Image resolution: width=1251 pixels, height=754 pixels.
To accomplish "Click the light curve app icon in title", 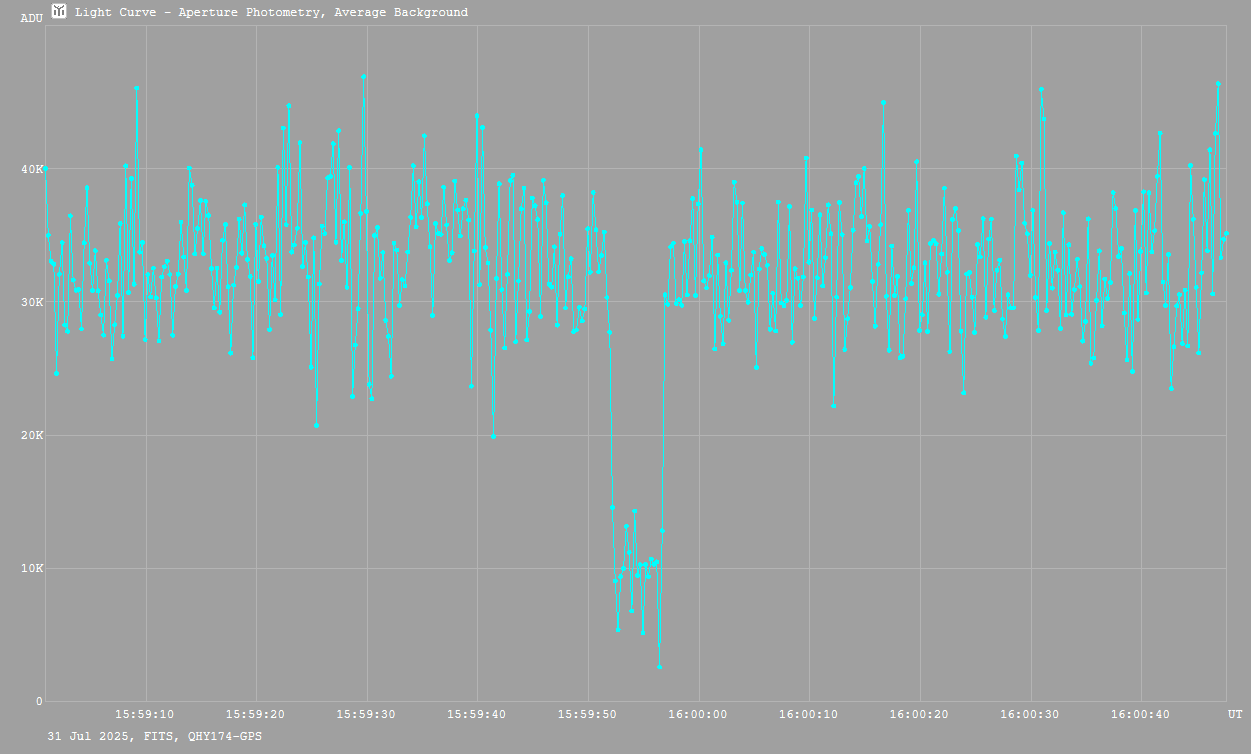I will (x=59, y=11).
